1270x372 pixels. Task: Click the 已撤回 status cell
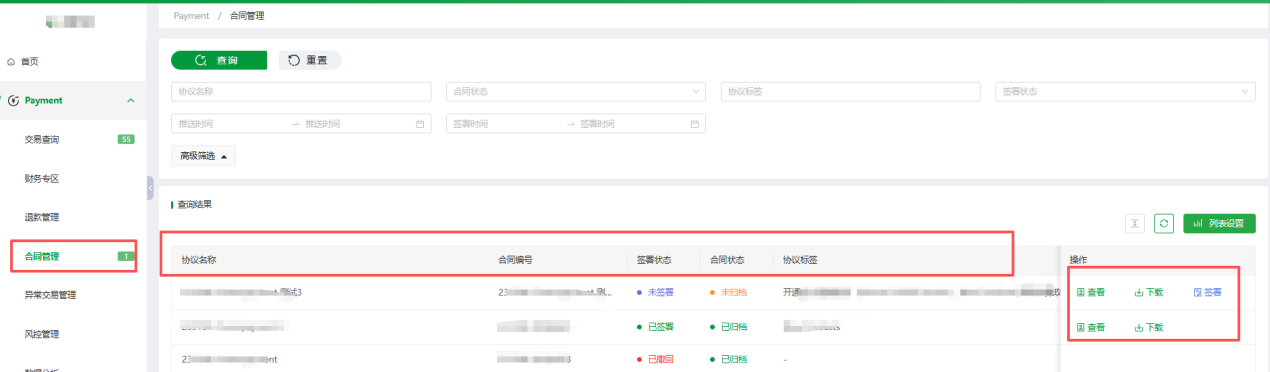pyautogui.click(x=655, y=359)
